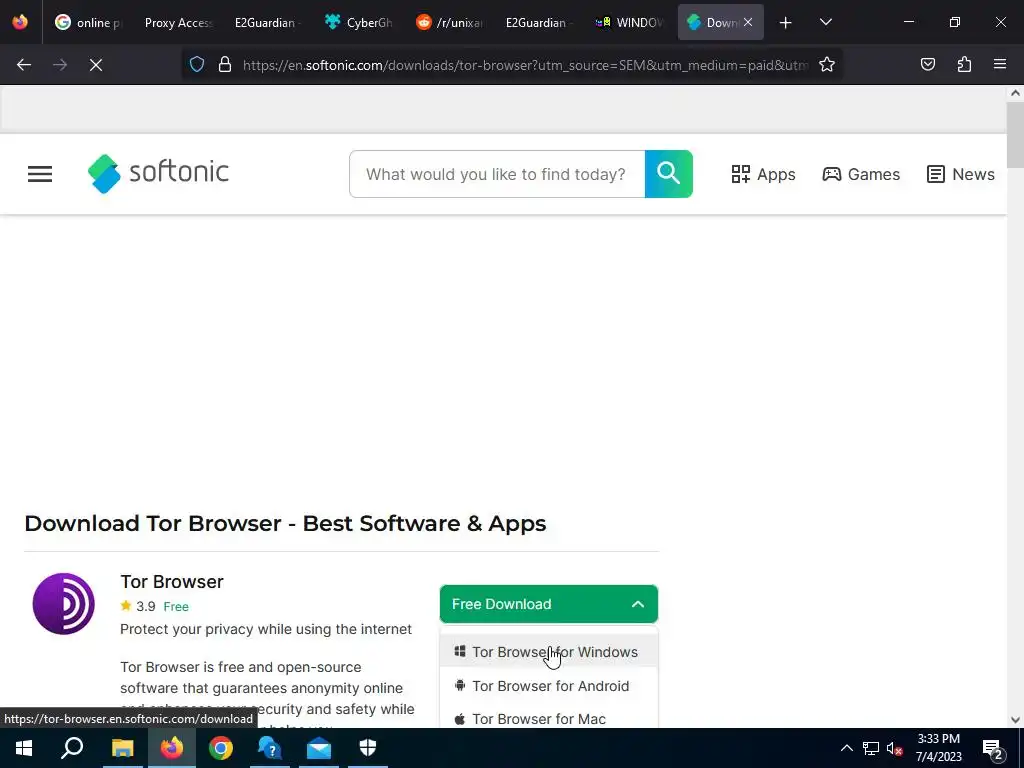Click the 3.9 star rating
This screenshot has height=768, width=1024.
click(x=138, y=606)
